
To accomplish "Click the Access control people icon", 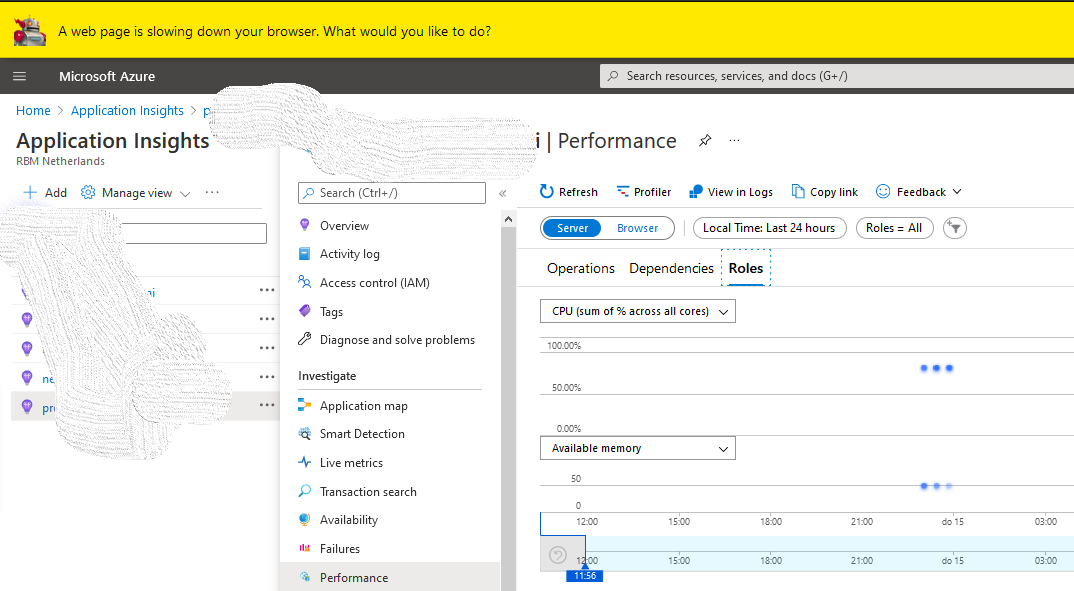I will click(305, 282).
